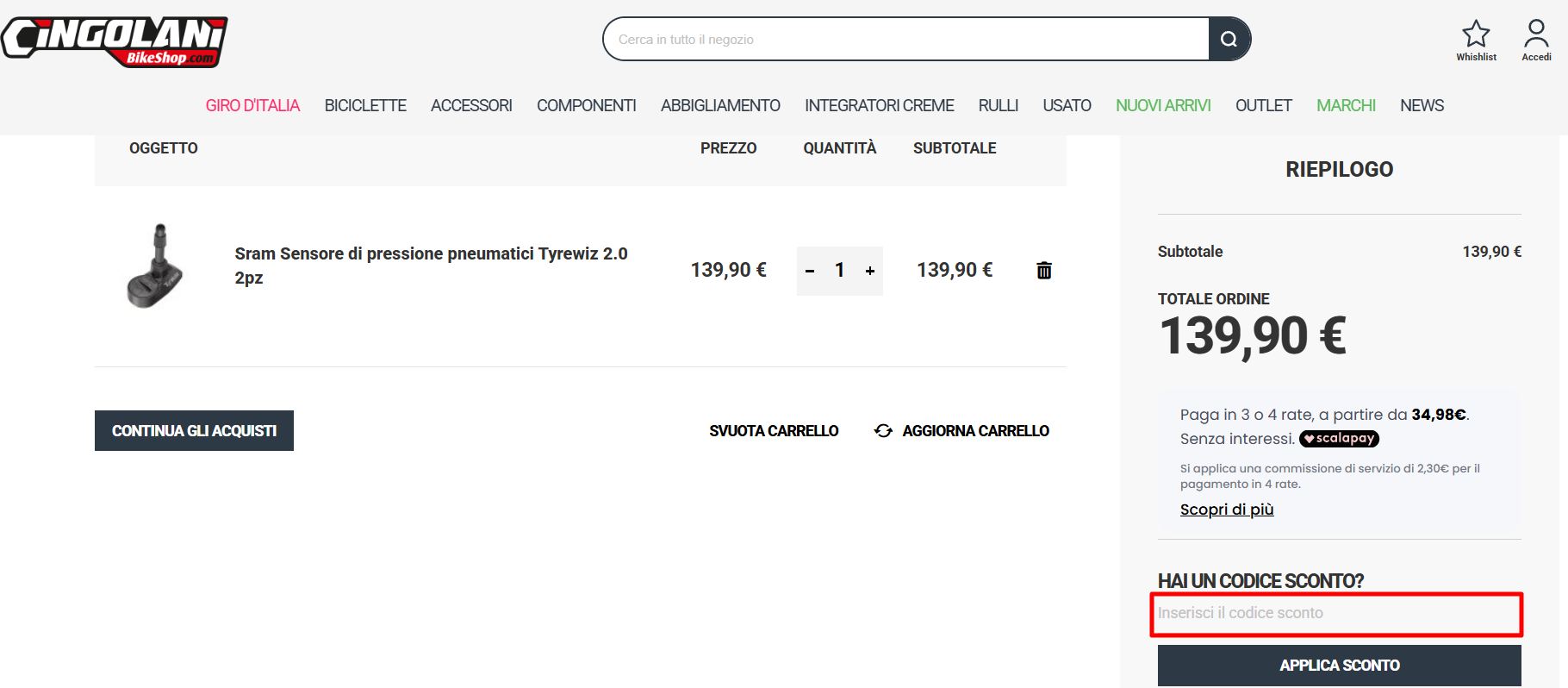The height and width of the screenshot is (688, 1568).
Task: Open the BICICLETTE menu
Action: (x=365, y=105)
